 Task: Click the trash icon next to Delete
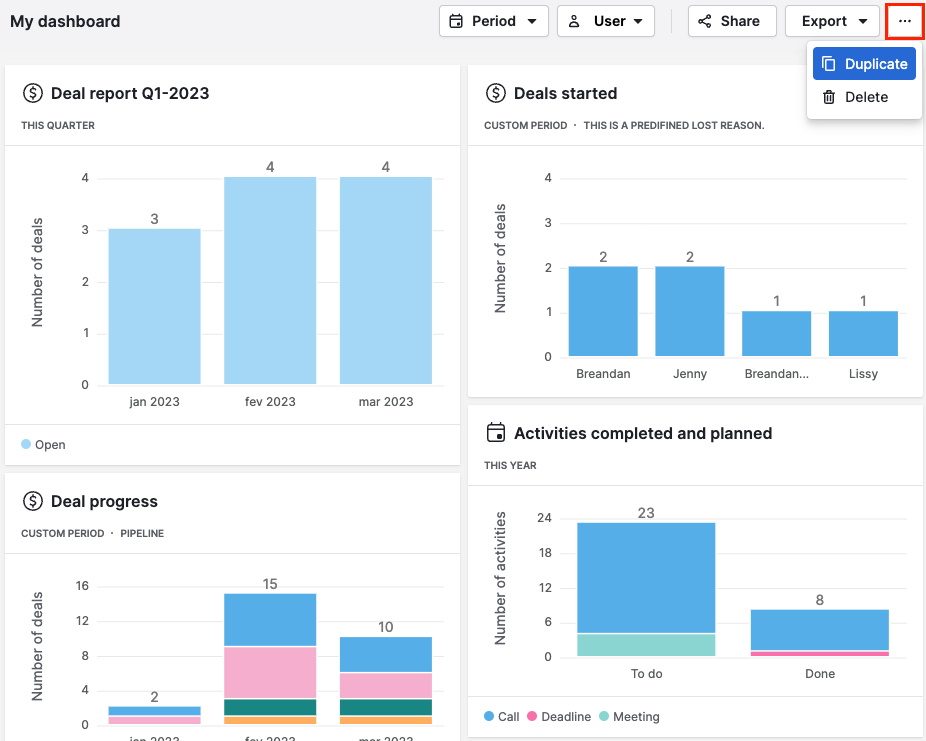point(828,97)
